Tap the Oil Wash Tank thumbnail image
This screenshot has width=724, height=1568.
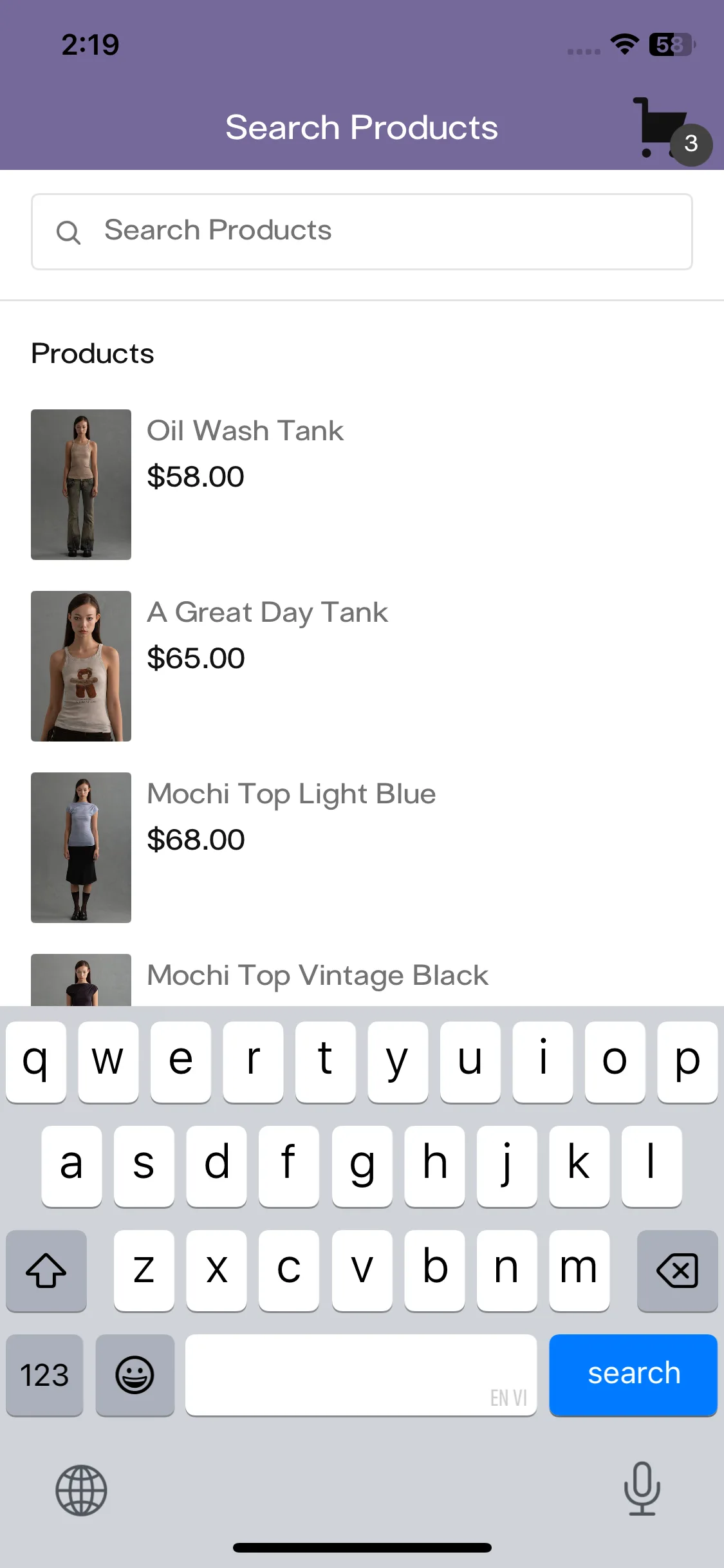[81, 485]
